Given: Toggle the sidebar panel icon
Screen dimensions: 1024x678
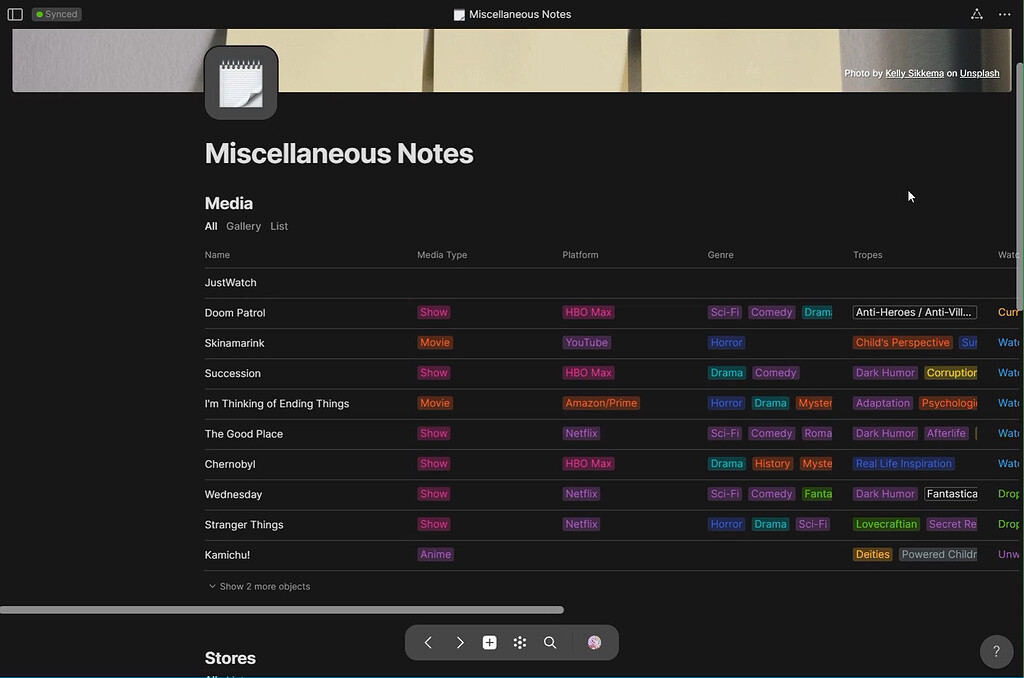Looking at the screenshot, I should 15,14.
